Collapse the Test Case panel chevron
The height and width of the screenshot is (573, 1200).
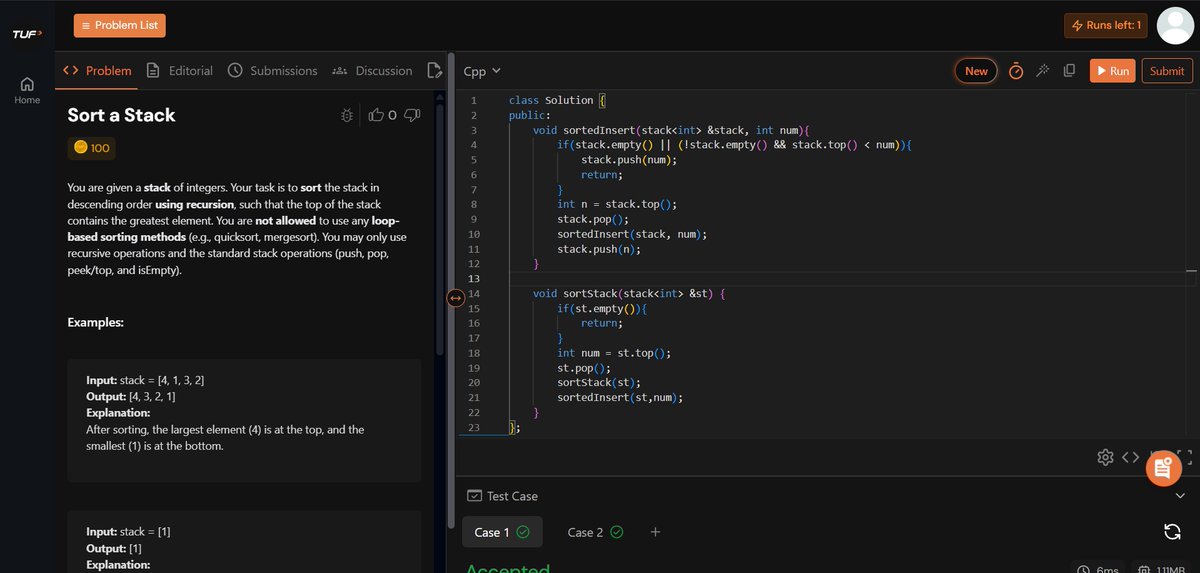tap(1180, 496)
